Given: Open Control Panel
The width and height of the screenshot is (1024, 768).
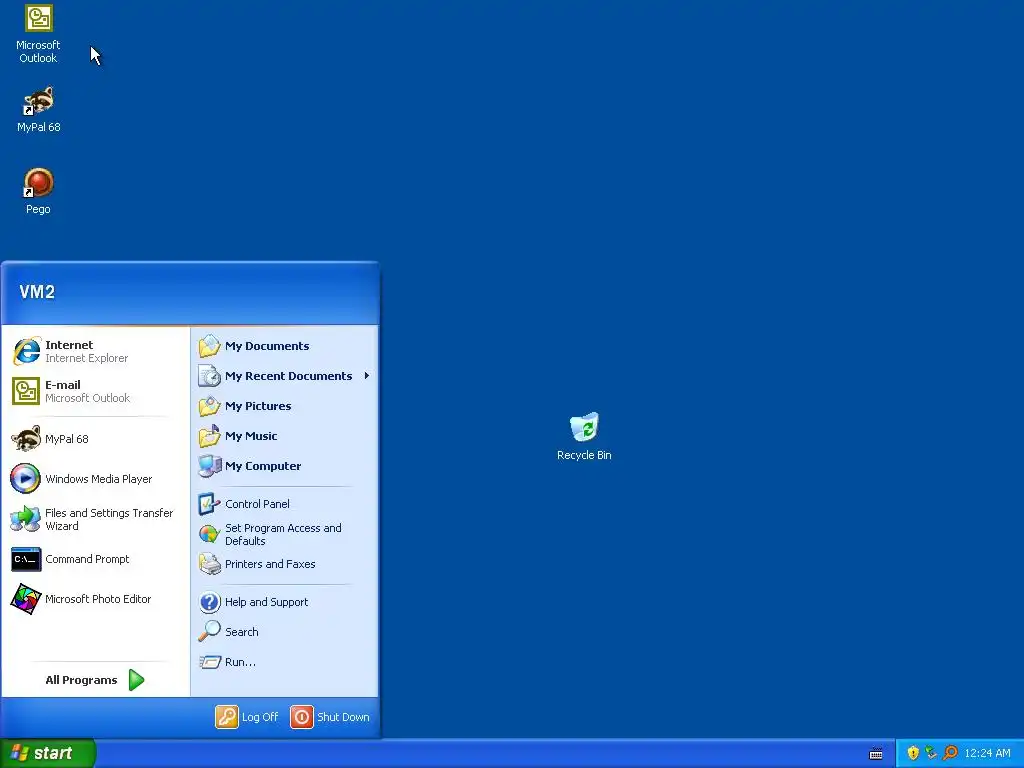Looking at the screenshot, I should (x=285, y=504).
